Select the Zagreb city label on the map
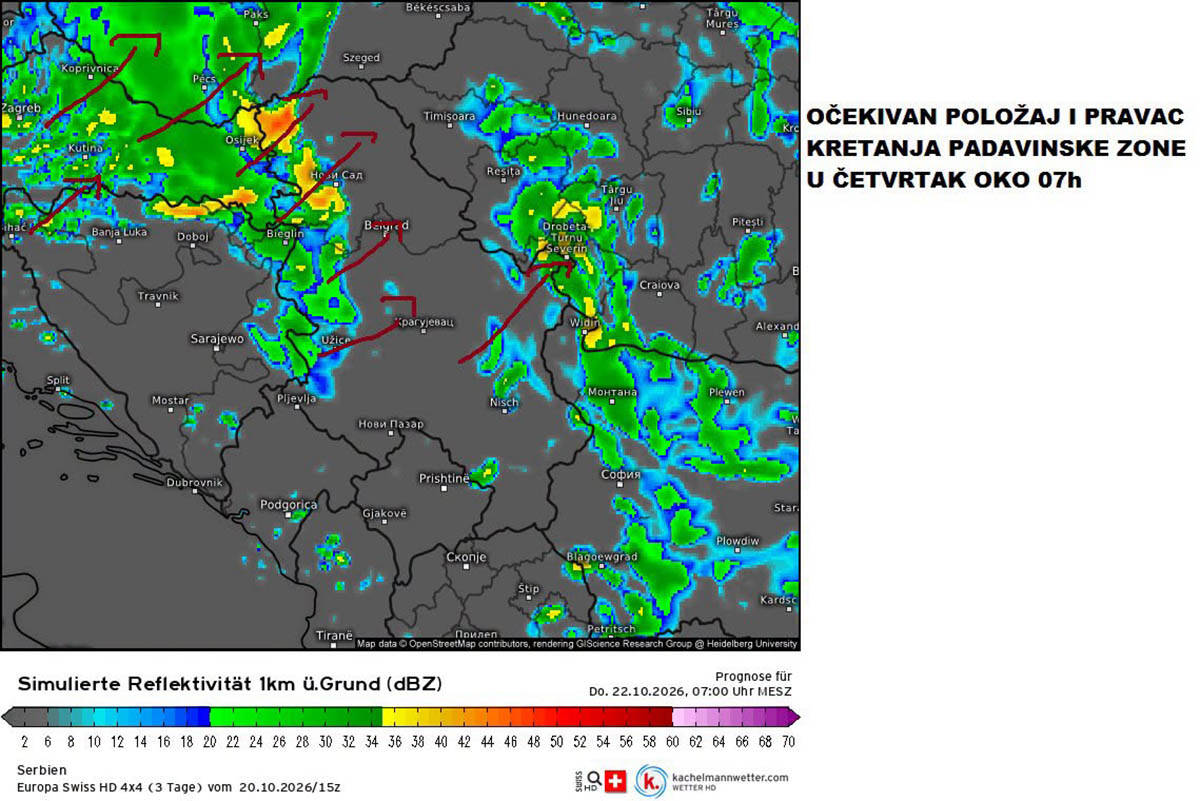The image size is (1200, 801). tap(20, 107)
